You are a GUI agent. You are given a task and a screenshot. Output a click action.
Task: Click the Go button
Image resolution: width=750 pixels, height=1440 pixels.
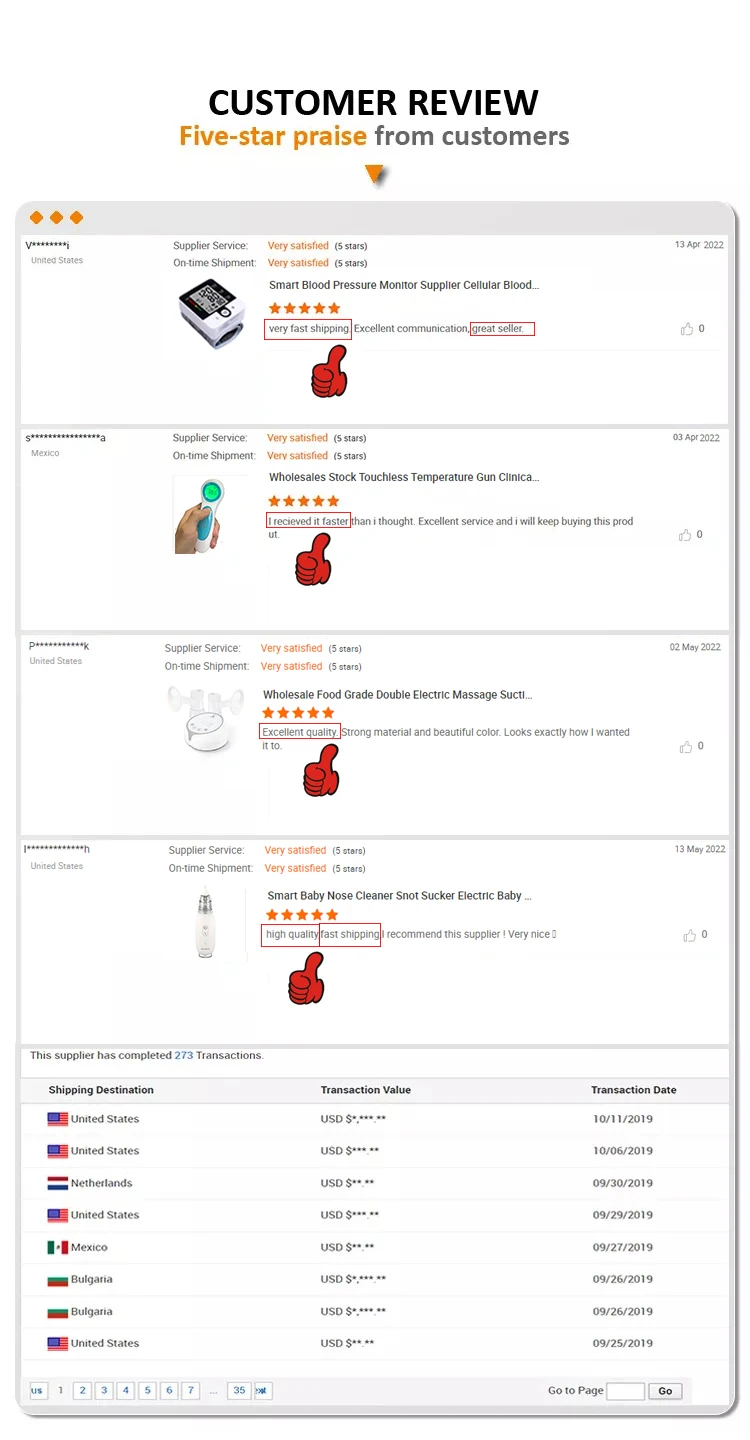665,1390
